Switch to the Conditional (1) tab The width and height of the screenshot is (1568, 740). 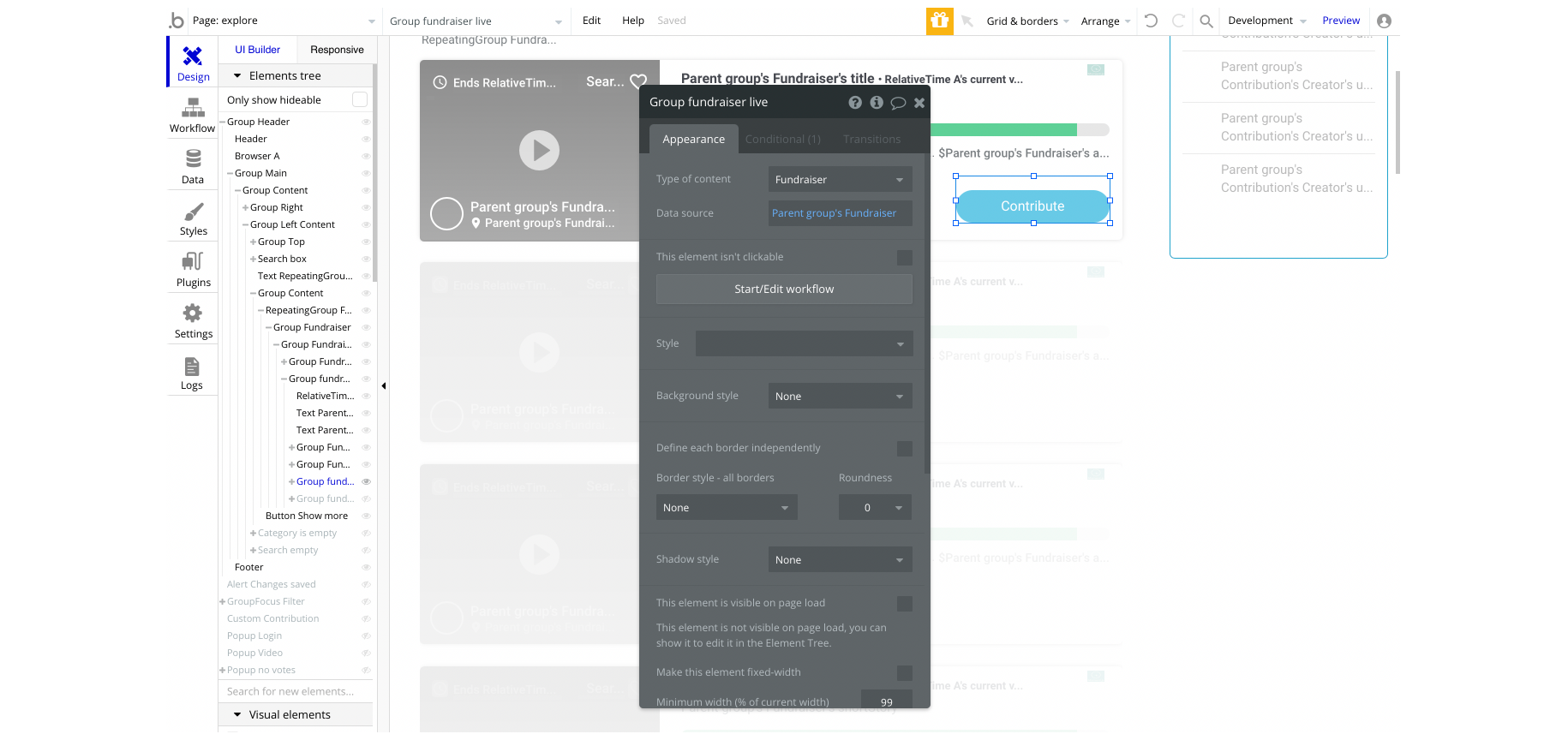pos(783,139)
